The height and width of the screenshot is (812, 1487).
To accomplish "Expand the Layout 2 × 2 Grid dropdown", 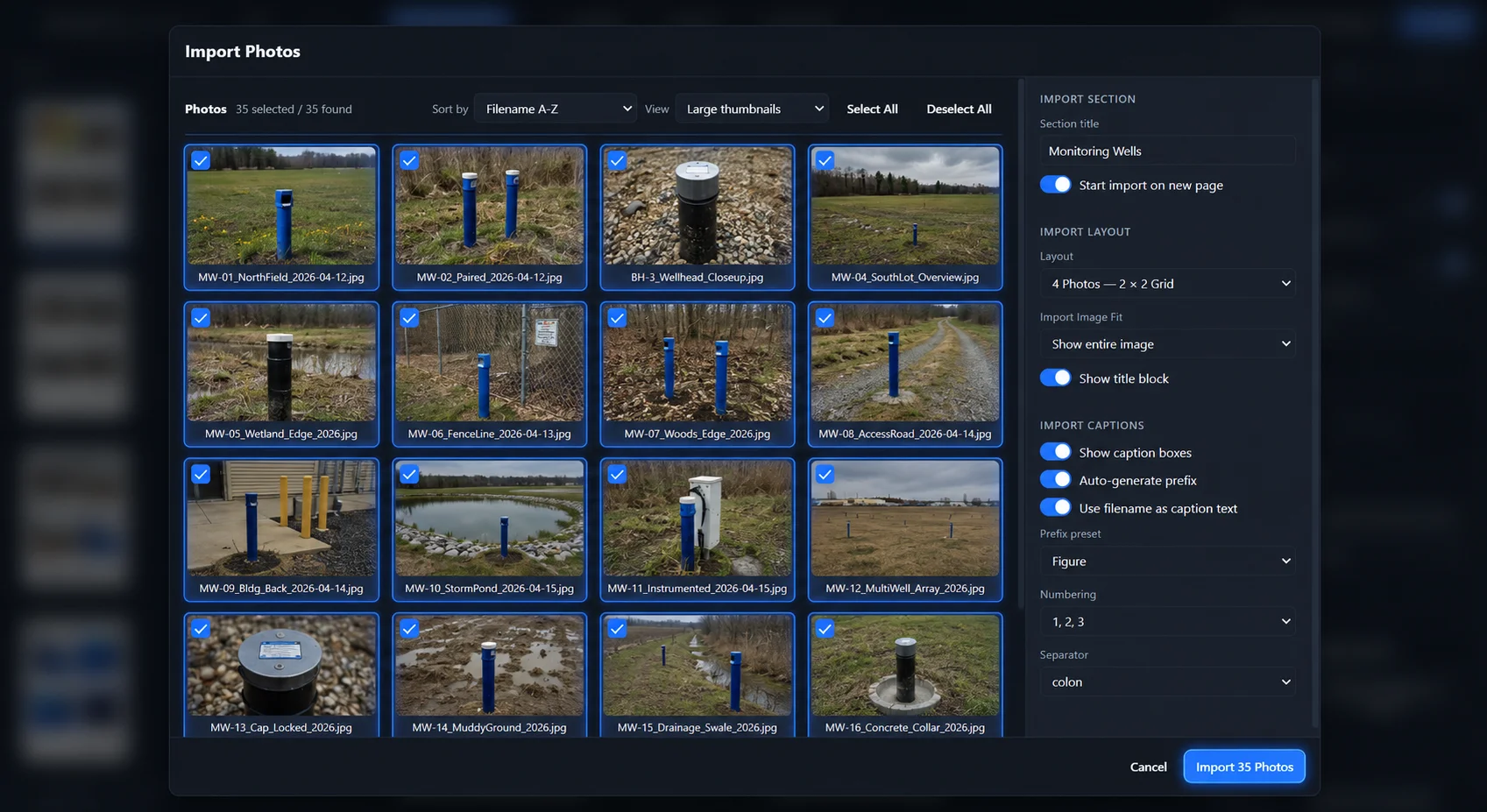I will [x=1168, y=284].
